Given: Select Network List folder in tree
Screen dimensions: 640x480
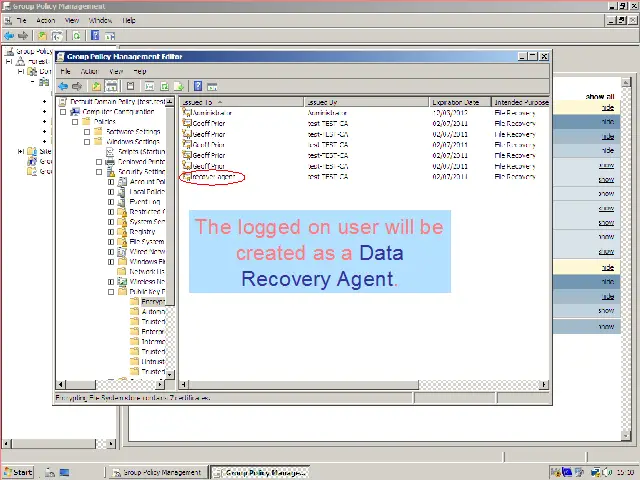Looking at the screenshot, I should [141, 271].
